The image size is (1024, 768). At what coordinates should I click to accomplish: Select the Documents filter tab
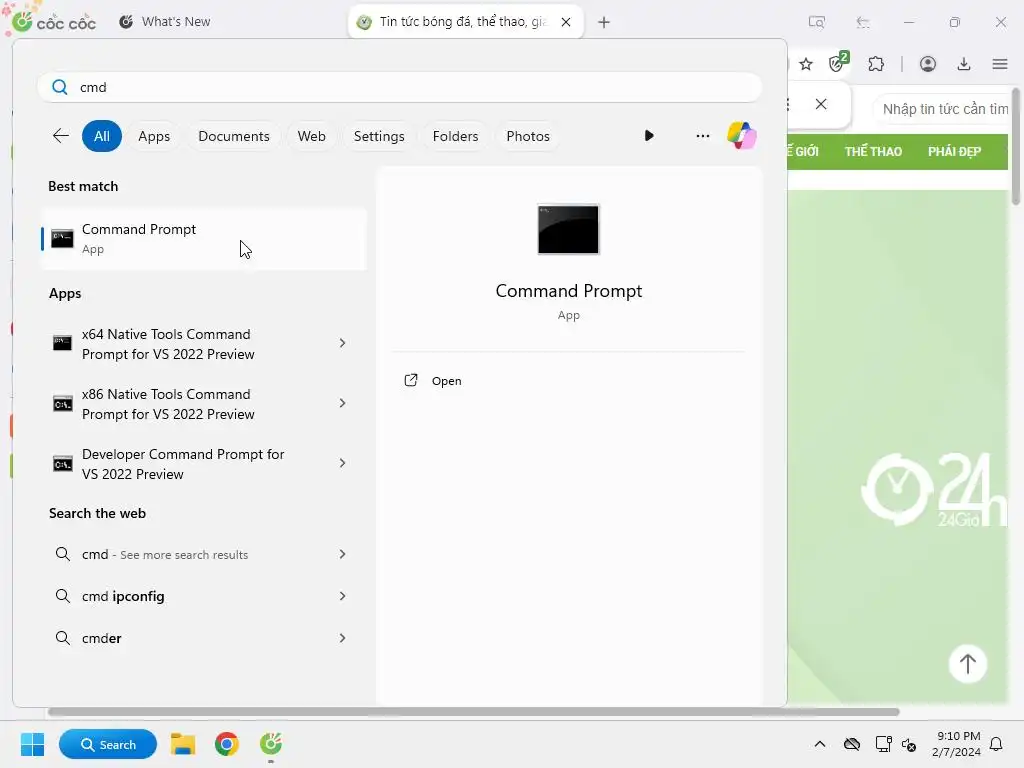tap(234, 136)
